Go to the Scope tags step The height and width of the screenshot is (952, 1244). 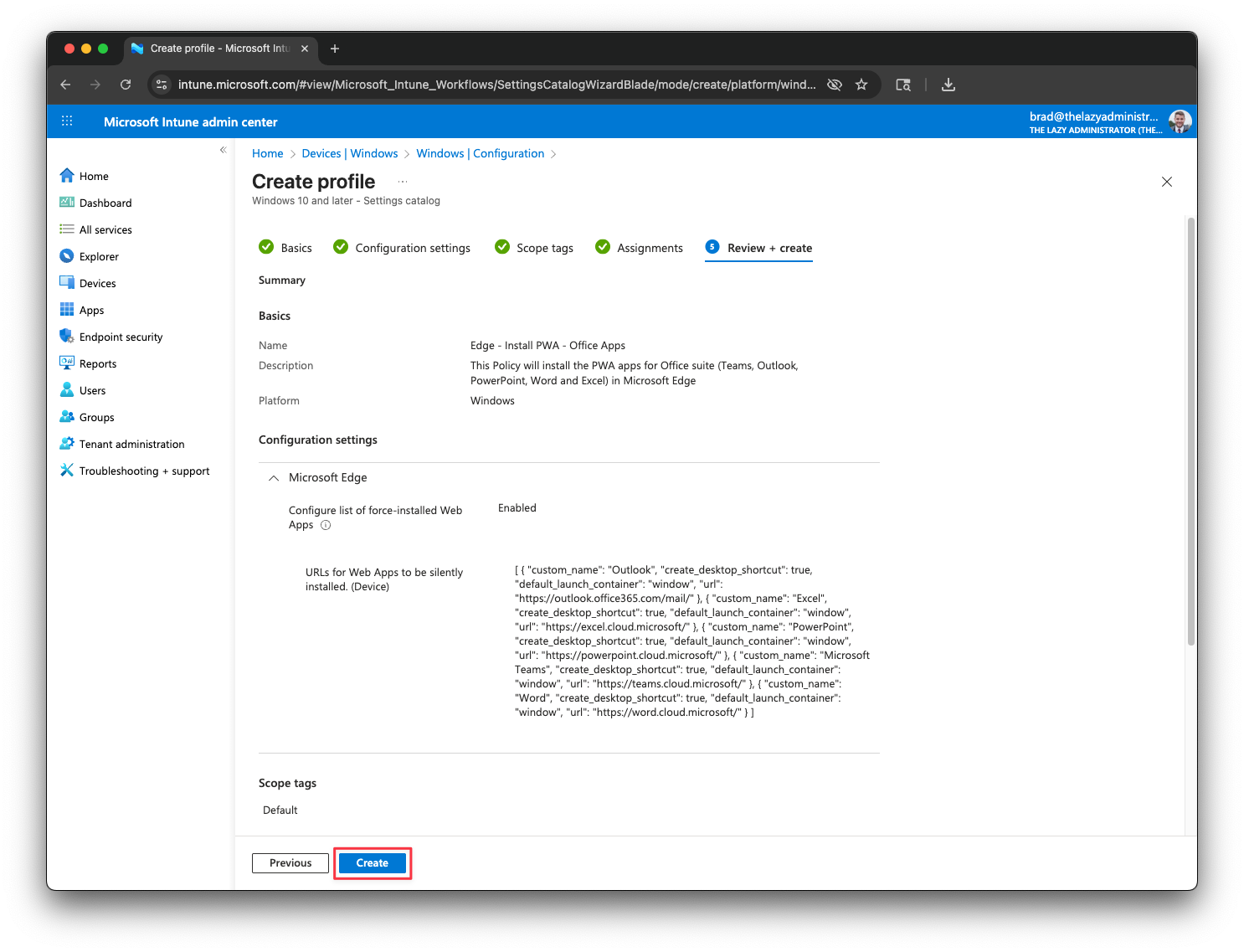coord(534,248)
